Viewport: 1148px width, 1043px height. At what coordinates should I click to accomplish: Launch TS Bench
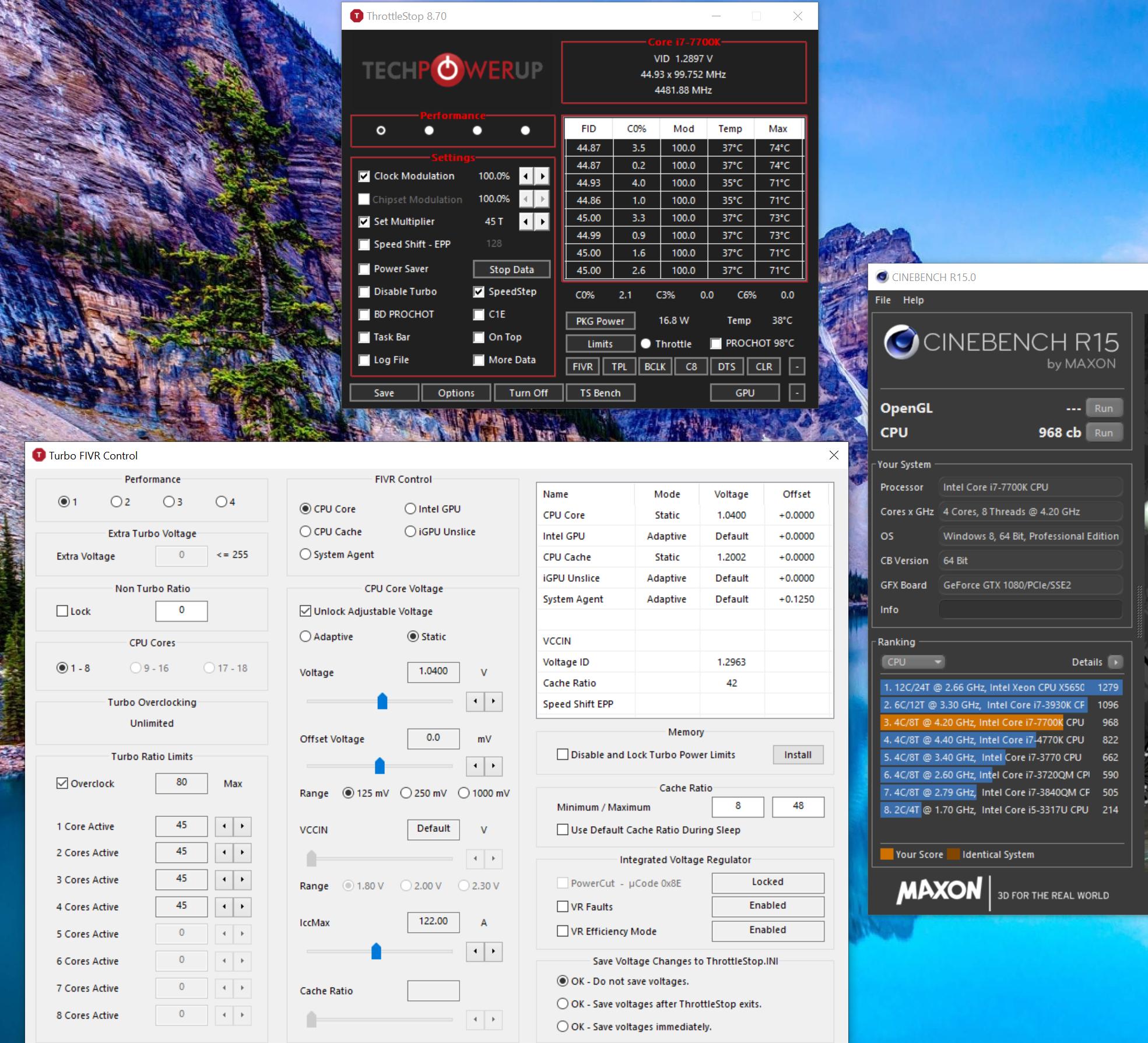(x=600, y=393)
